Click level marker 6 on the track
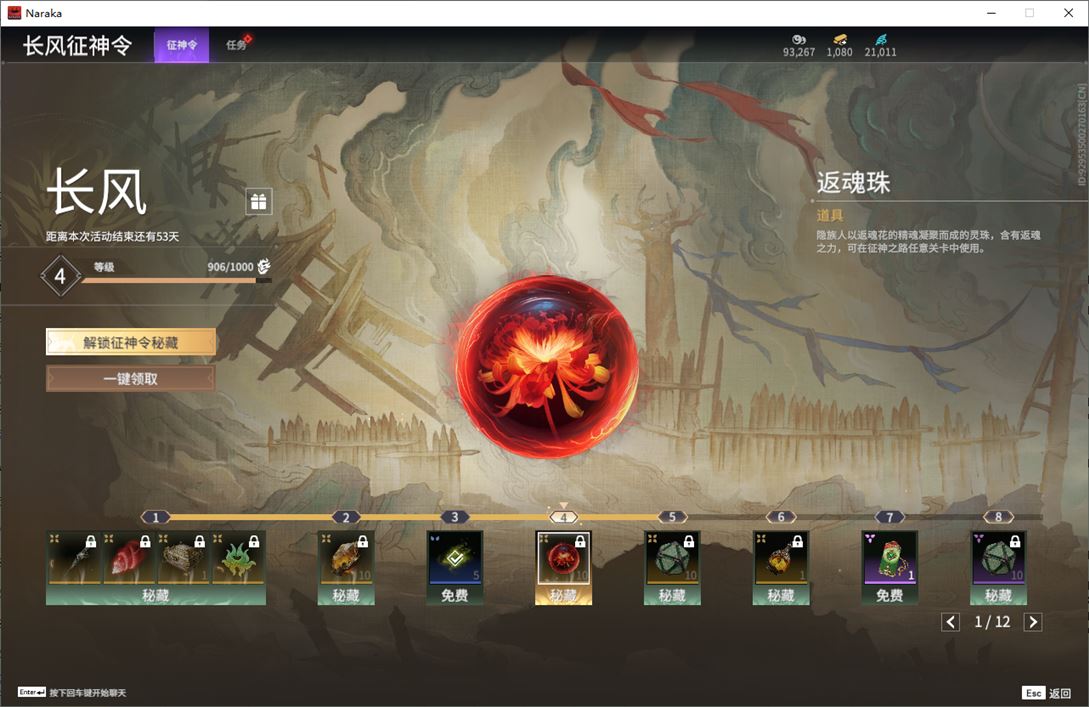Viewport: 1089px width, 707px height. pyautogui.click(x=781, y=517)
